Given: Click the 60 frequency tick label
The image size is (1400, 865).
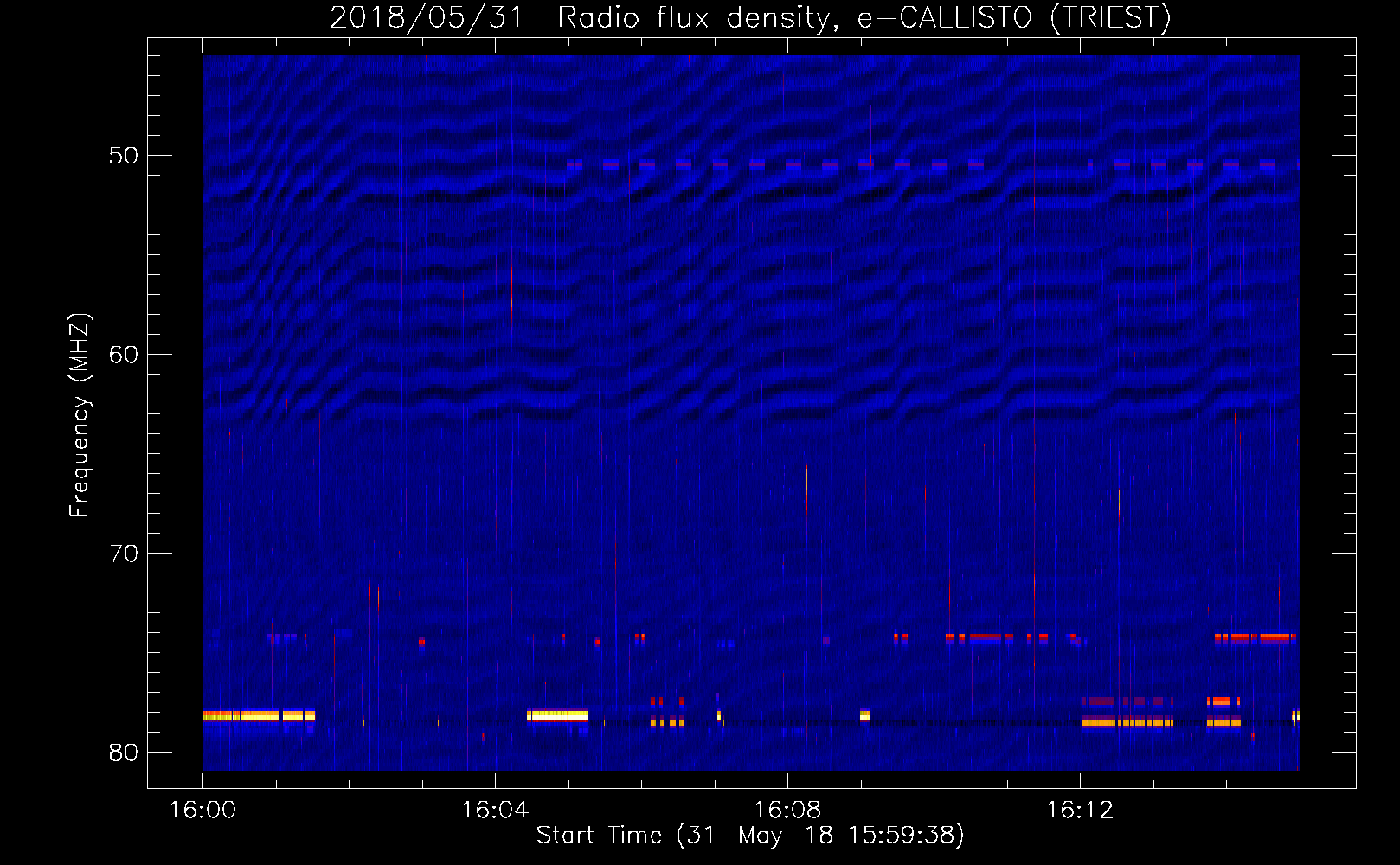Looking at the screenshot, I should [124, 355].
